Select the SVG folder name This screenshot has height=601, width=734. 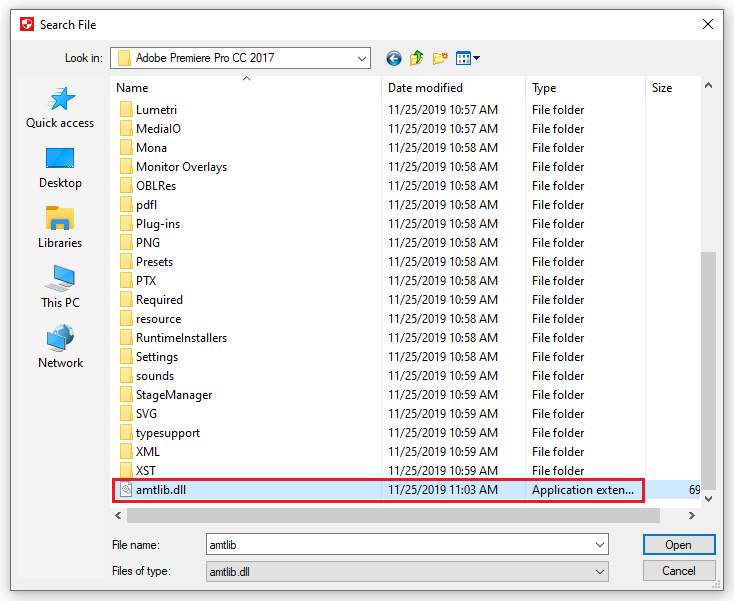(x=147, y=414)
